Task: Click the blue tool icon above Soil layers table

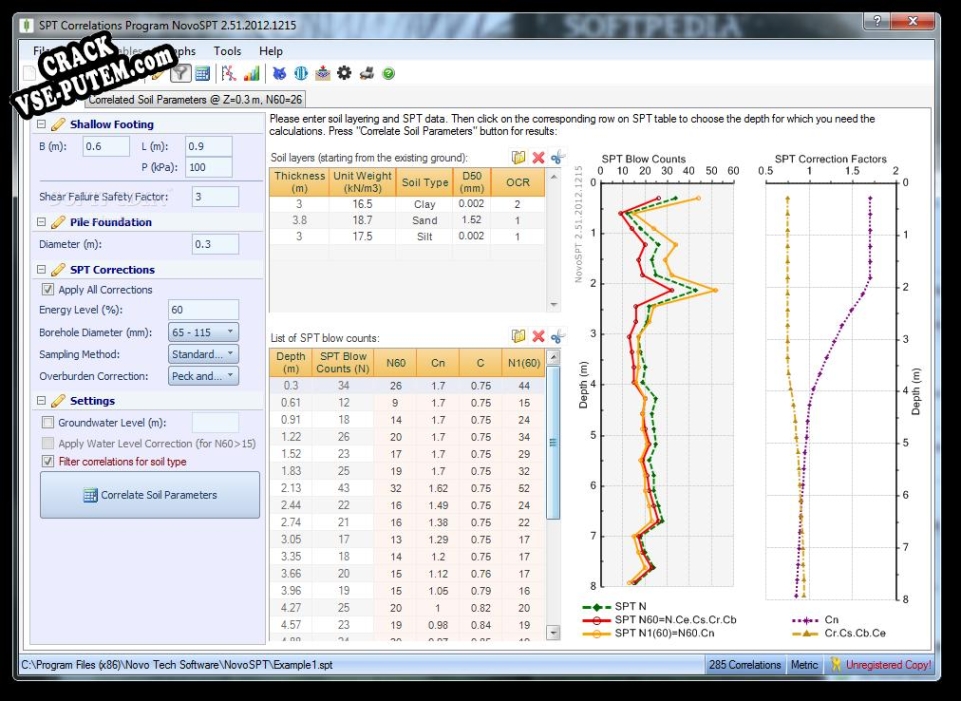Action: click(x=558, y=157)
